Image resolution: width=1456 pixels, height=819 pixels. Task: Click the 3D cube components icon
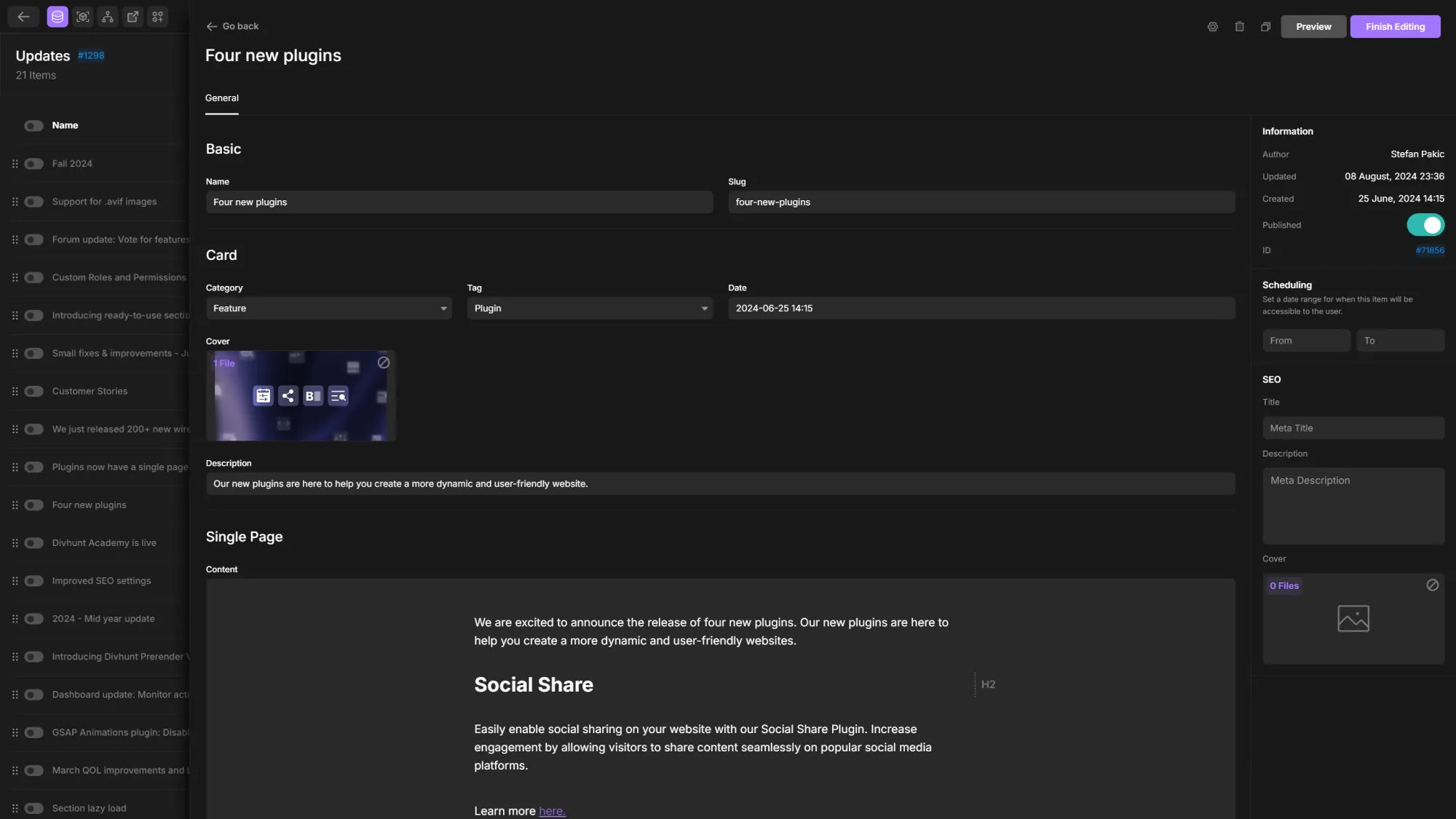pos(83,17)
